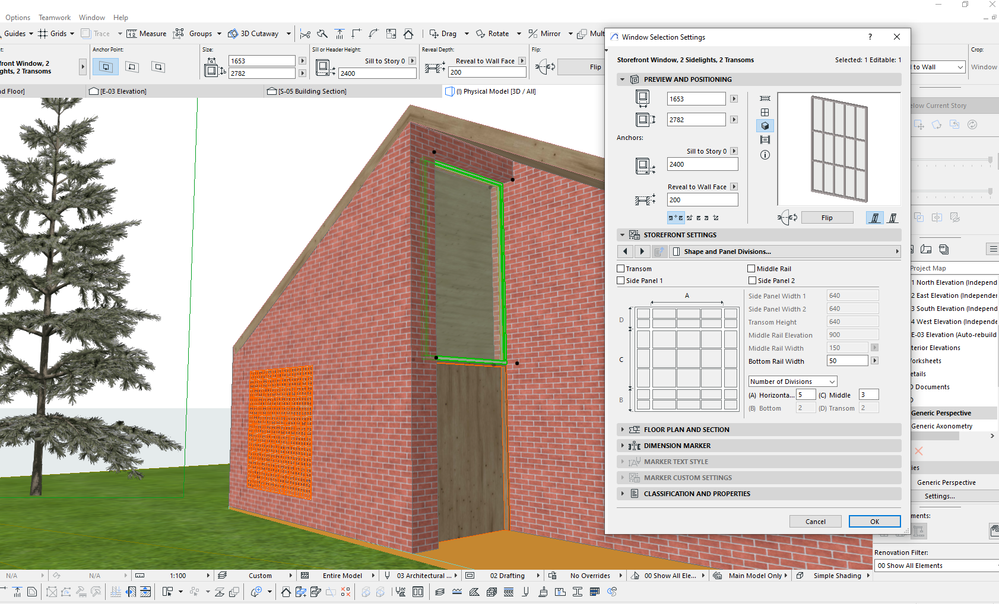Click the Rotate command in toolbar

pyautogui.click(x=492, y=33)
